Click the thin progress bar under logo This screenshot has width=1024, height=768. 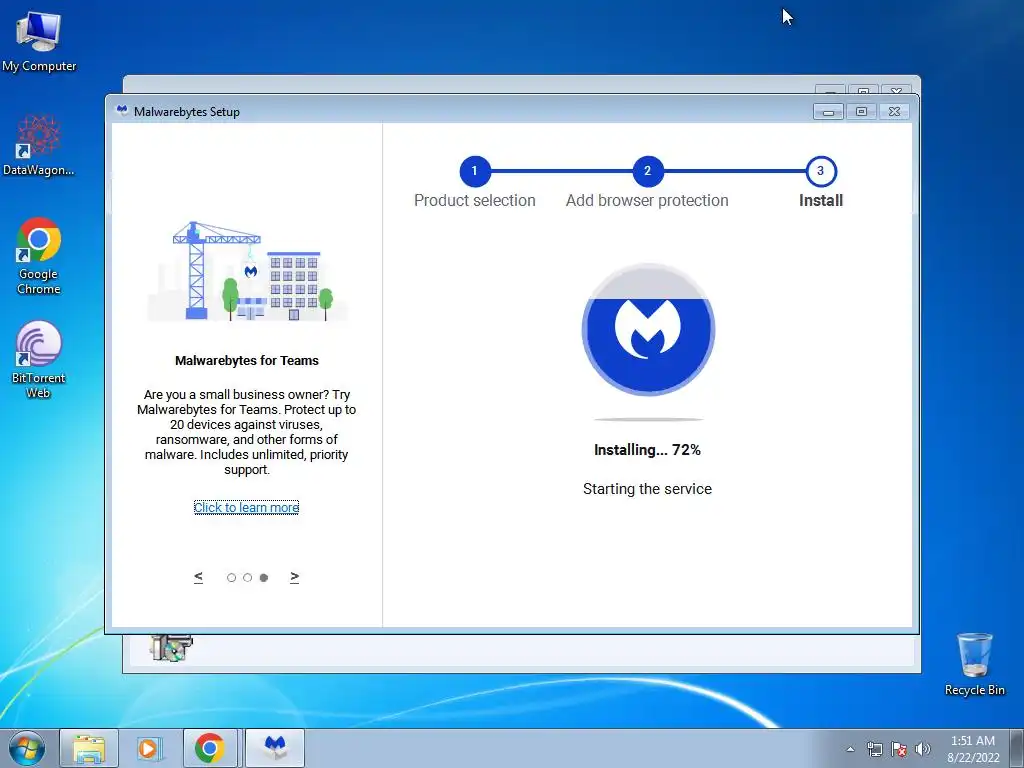point(648,419)
